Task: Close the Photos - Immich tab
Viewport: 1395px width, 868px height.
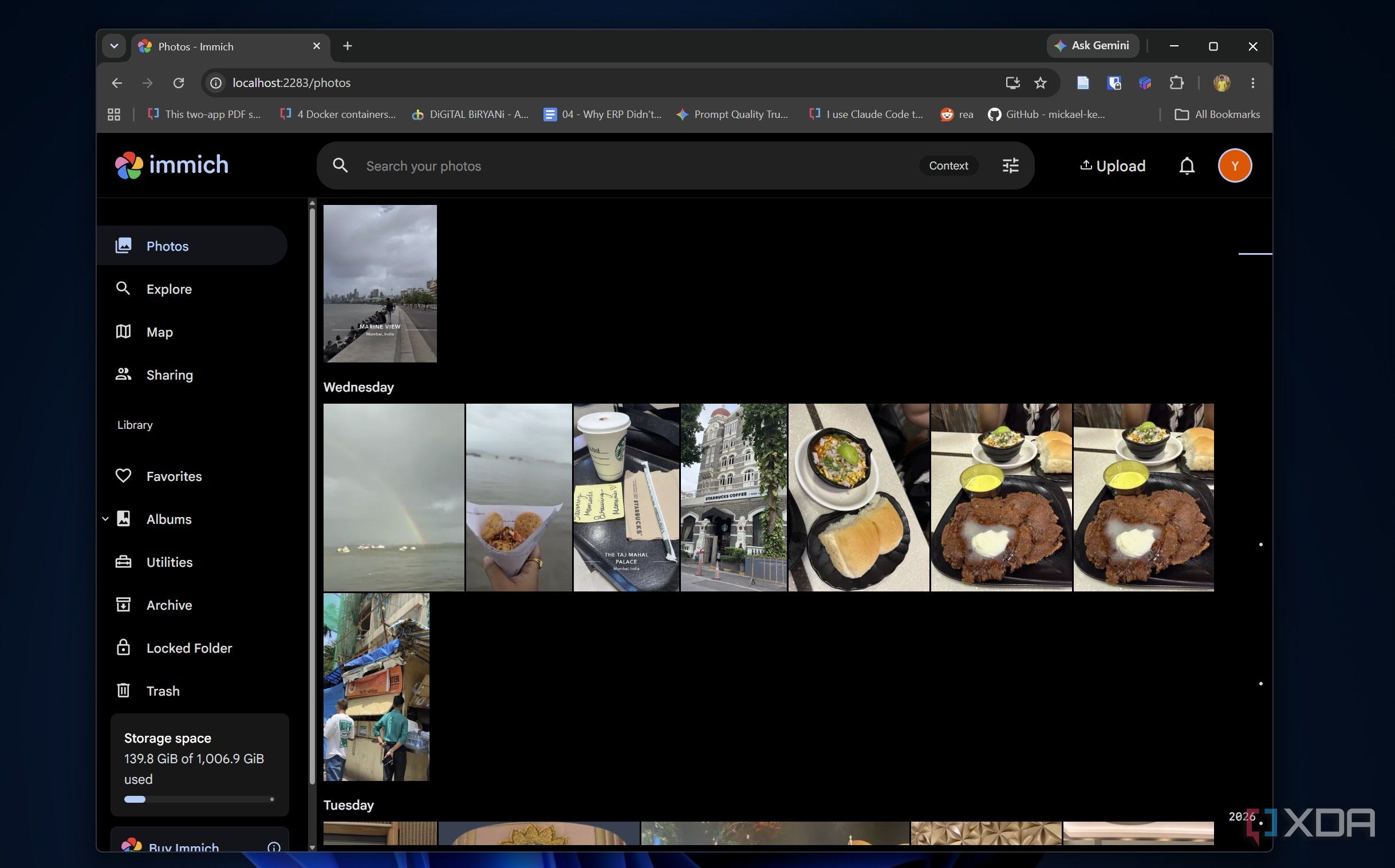Action: [x=316, y=46]
